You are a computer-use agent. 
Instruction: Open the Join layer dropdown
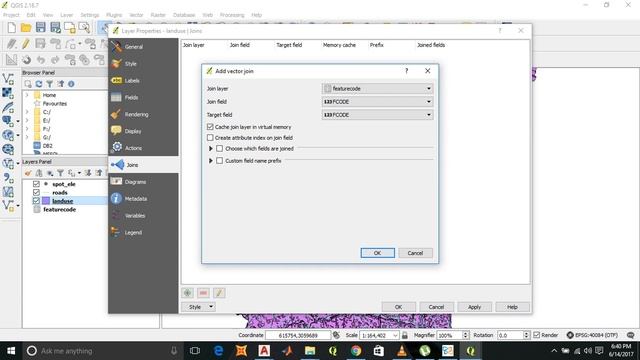pos(378,88)
